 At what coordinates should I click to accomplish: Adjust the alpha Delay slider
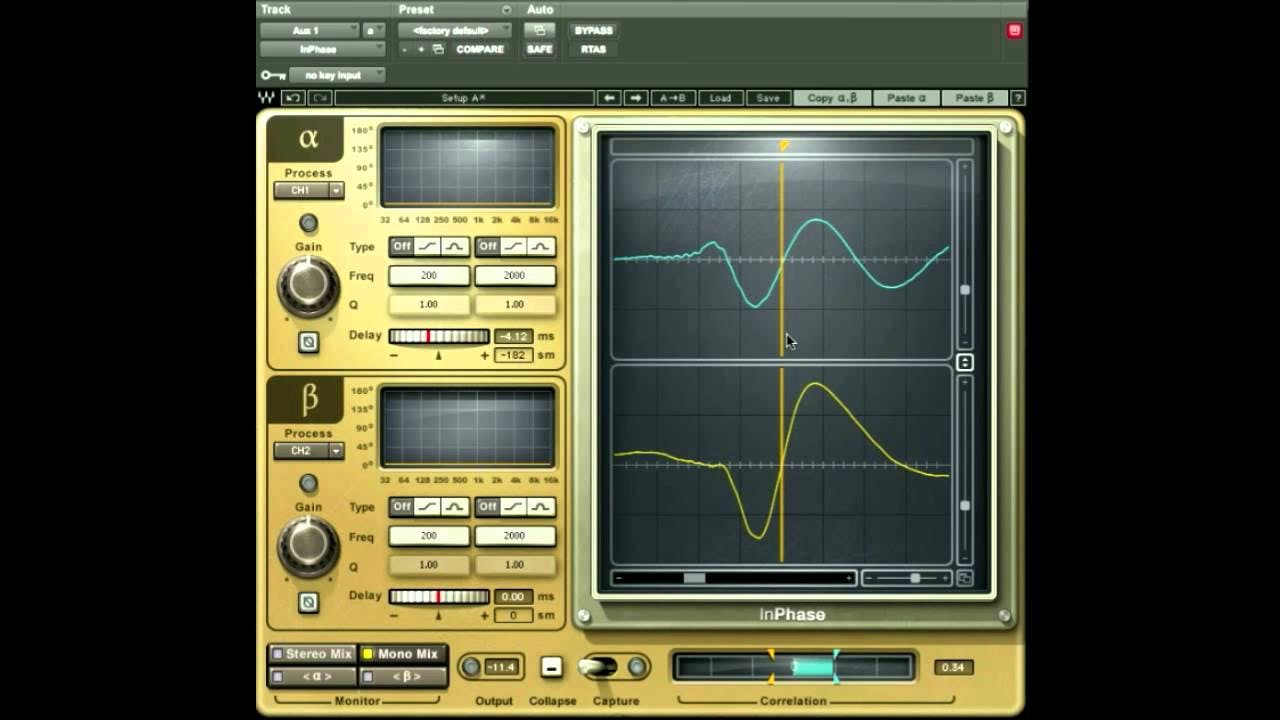pos(437,336)
